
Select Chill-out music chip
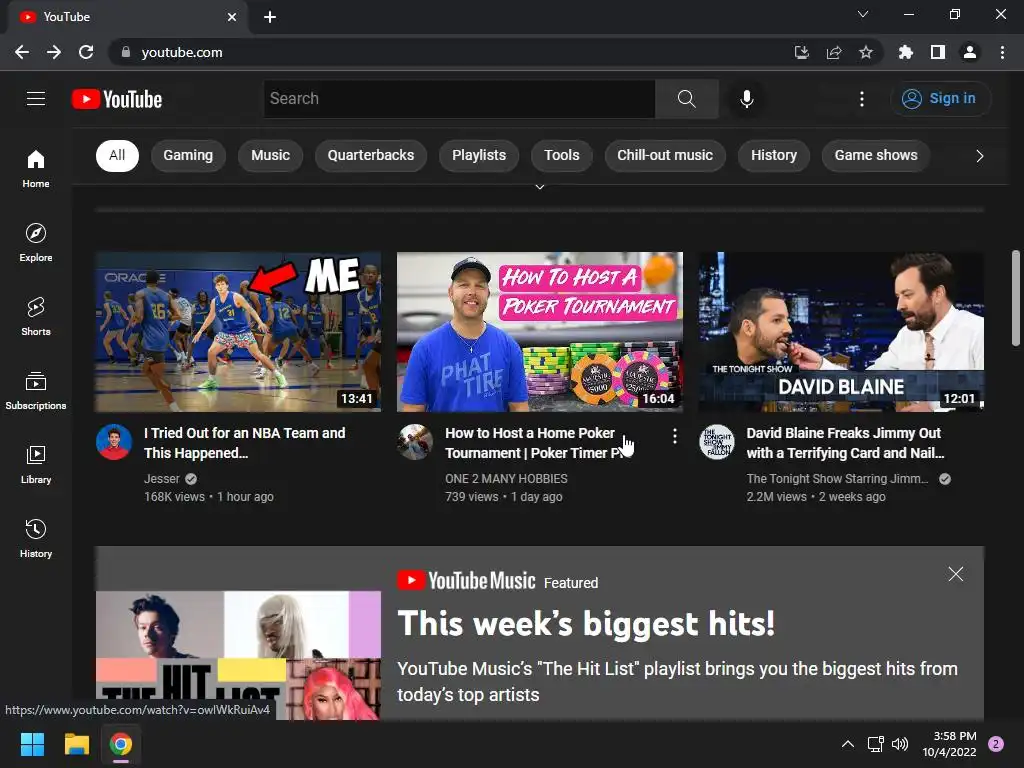tap(665, 155)
